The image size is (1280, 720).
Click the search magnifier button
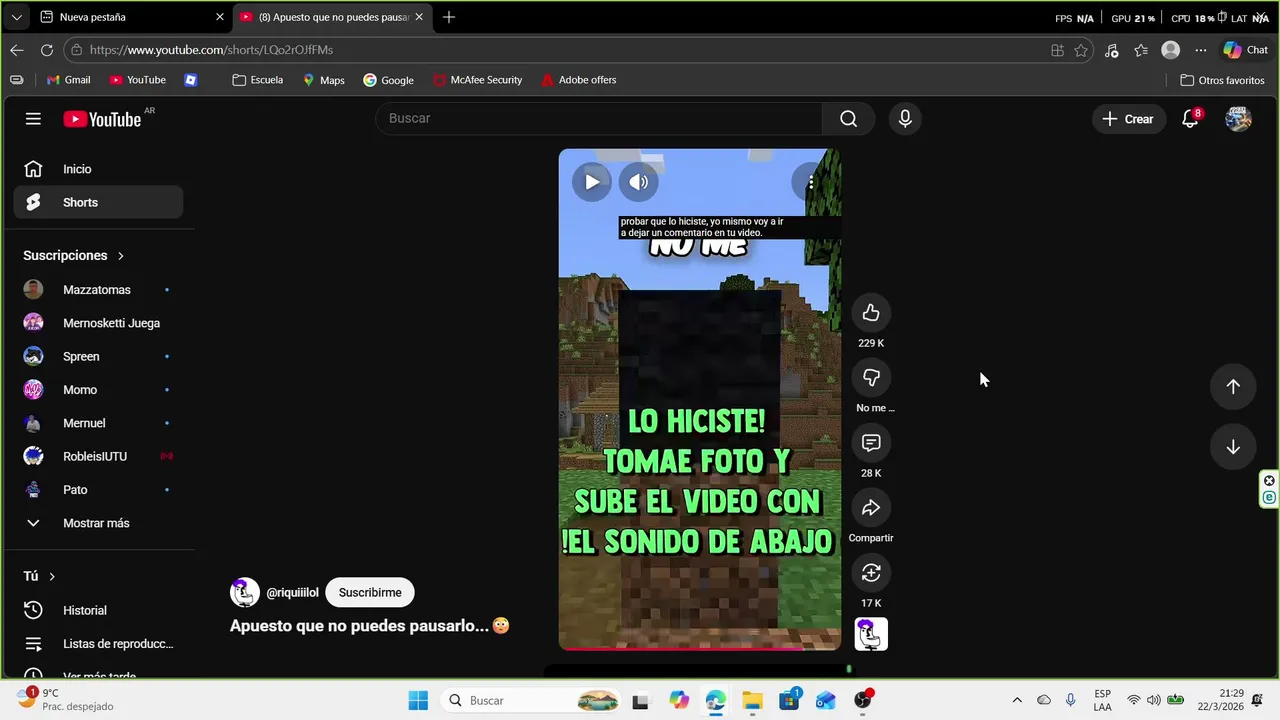point(848,119)
